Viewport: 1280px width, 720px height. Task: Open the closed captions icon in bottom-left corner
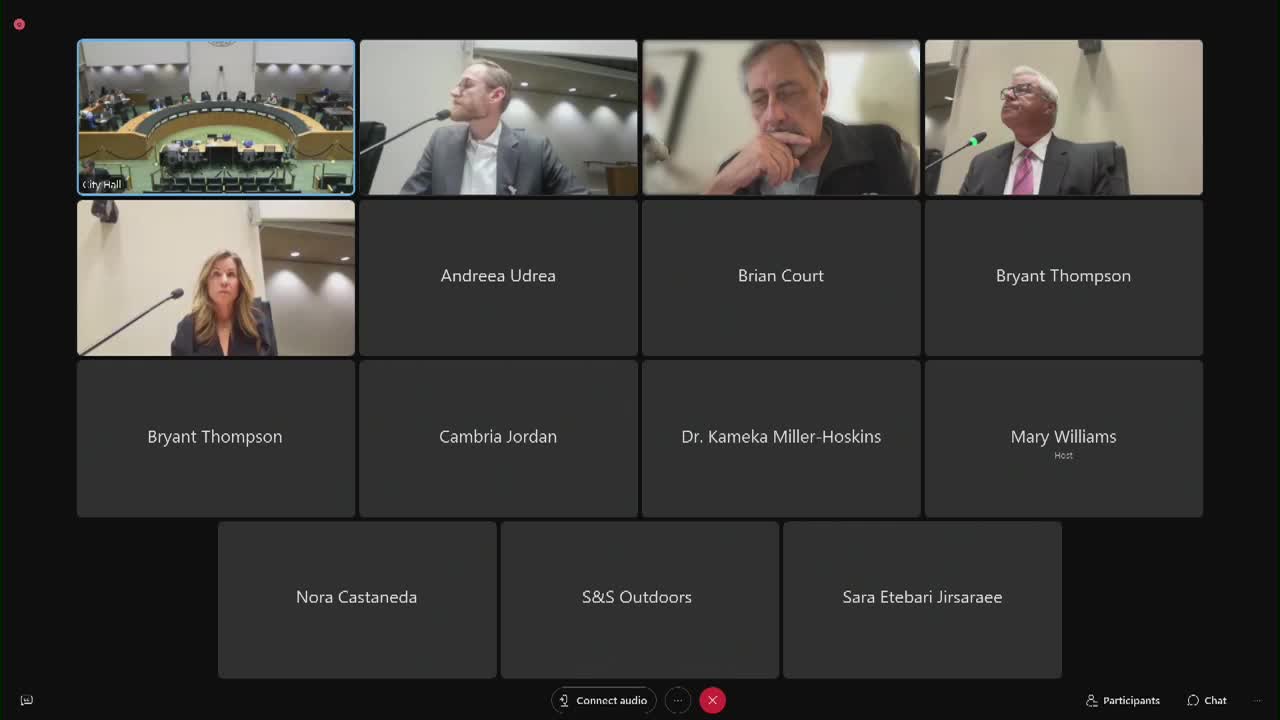[x=27, y=700]
